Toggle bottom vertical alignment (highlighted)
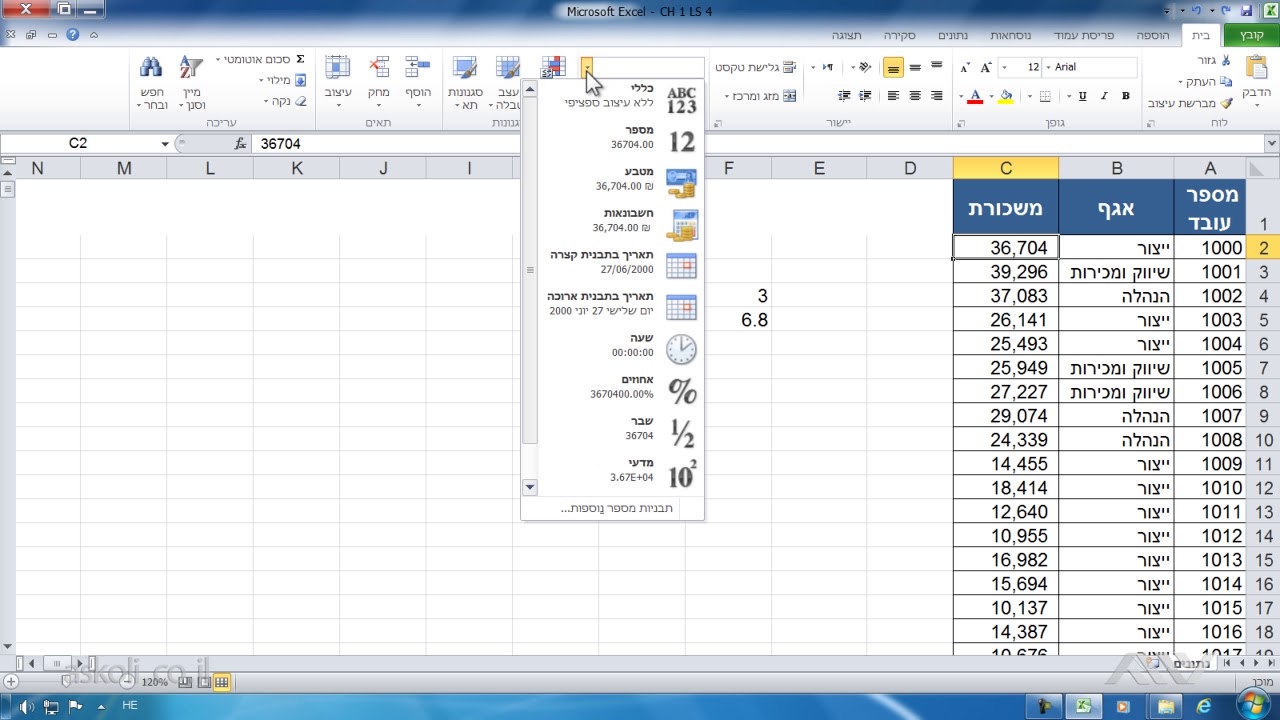 point(893,67)
